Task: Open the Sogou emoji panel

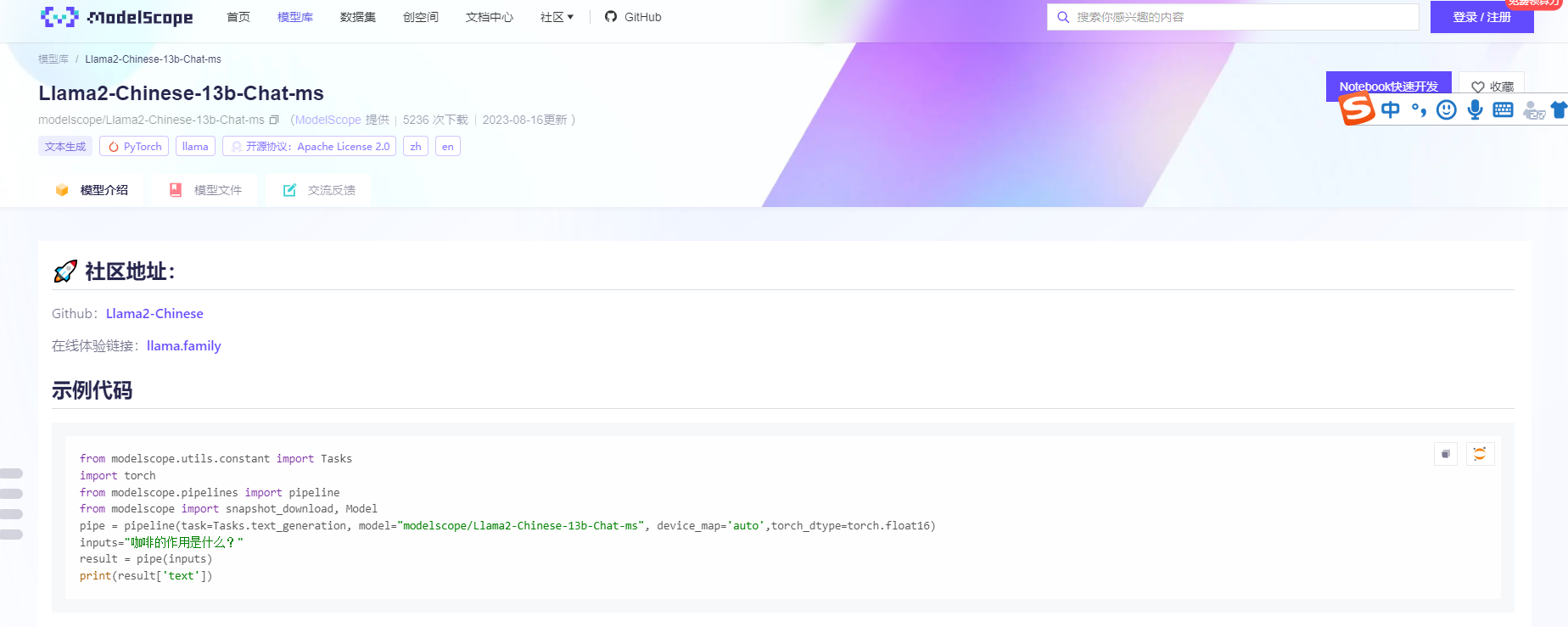Action: (1447, 109)
